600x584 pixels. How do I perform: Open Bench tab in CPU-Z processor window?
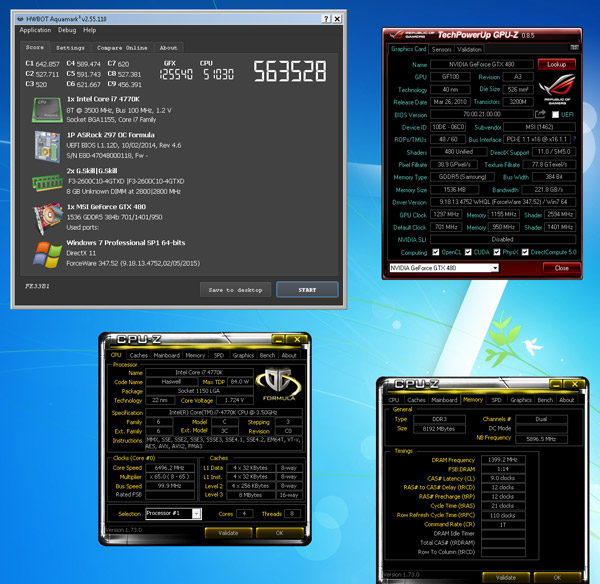267,355
